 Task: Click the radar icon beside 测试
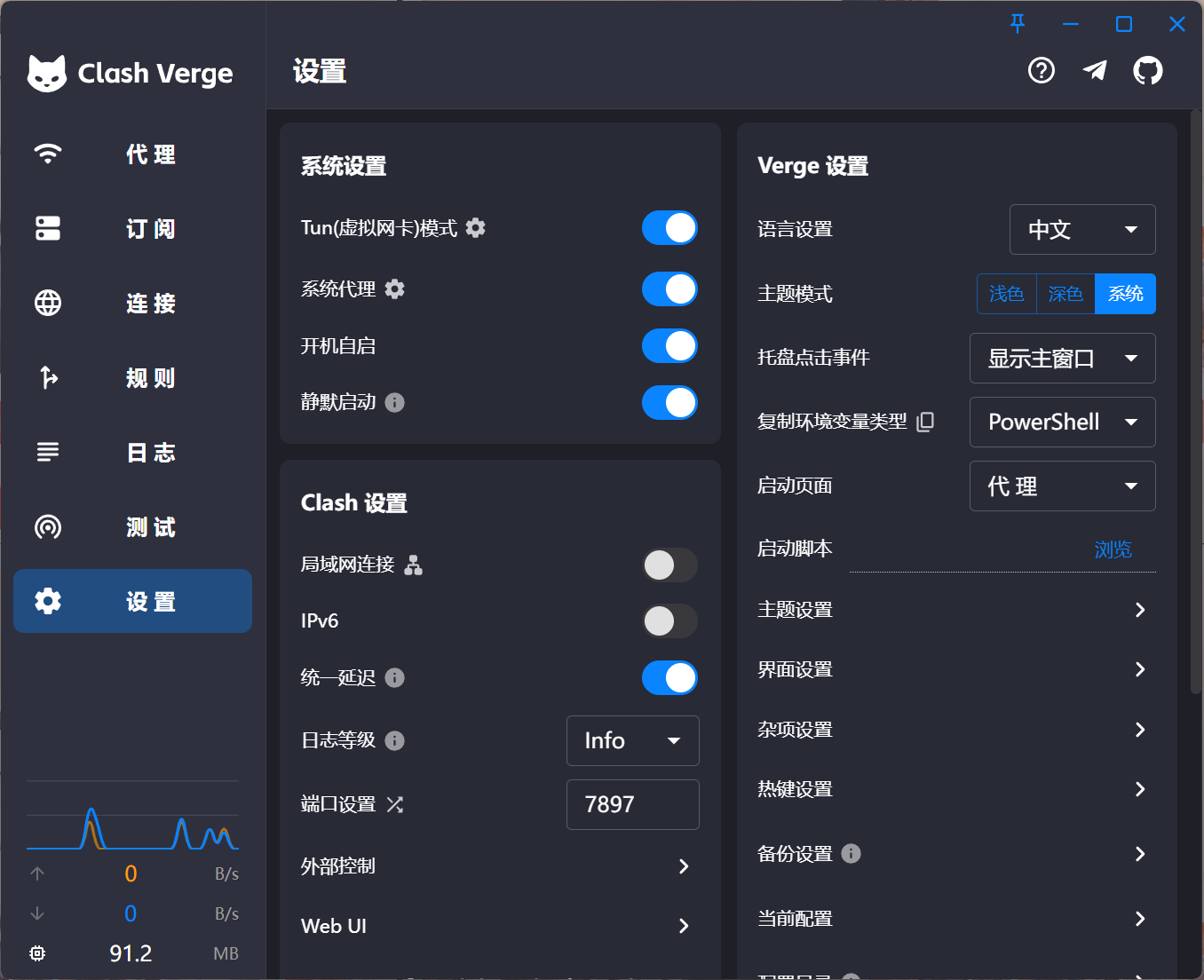coord(48,526)
